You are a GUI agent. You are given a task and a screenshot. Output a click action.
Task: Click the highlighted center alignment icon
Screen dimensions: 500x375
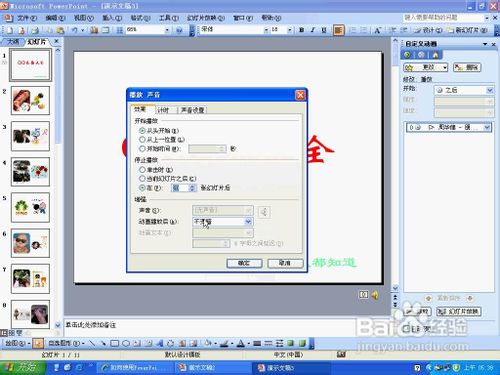click(338, 30)
